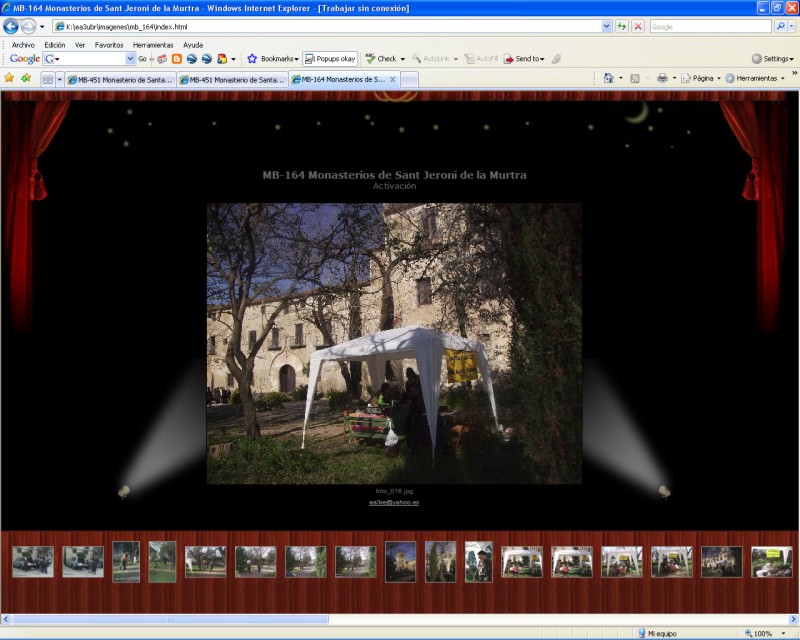Open the Send to dropdown

524,59
